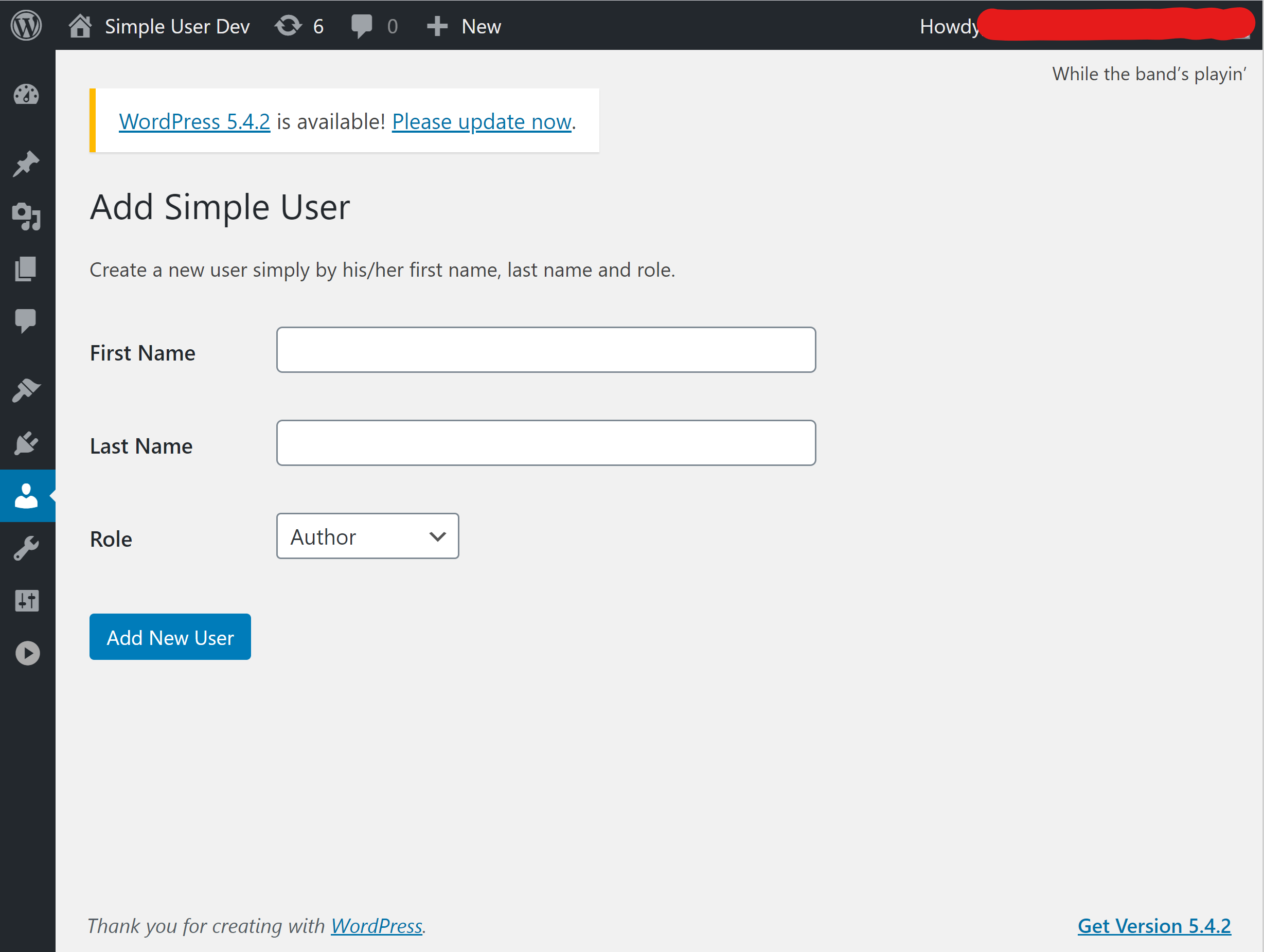Click the pages/documents icon in sidebar
Image resolution: width=1264 pixels, height=952 pixels.
(x=27, y=269)
